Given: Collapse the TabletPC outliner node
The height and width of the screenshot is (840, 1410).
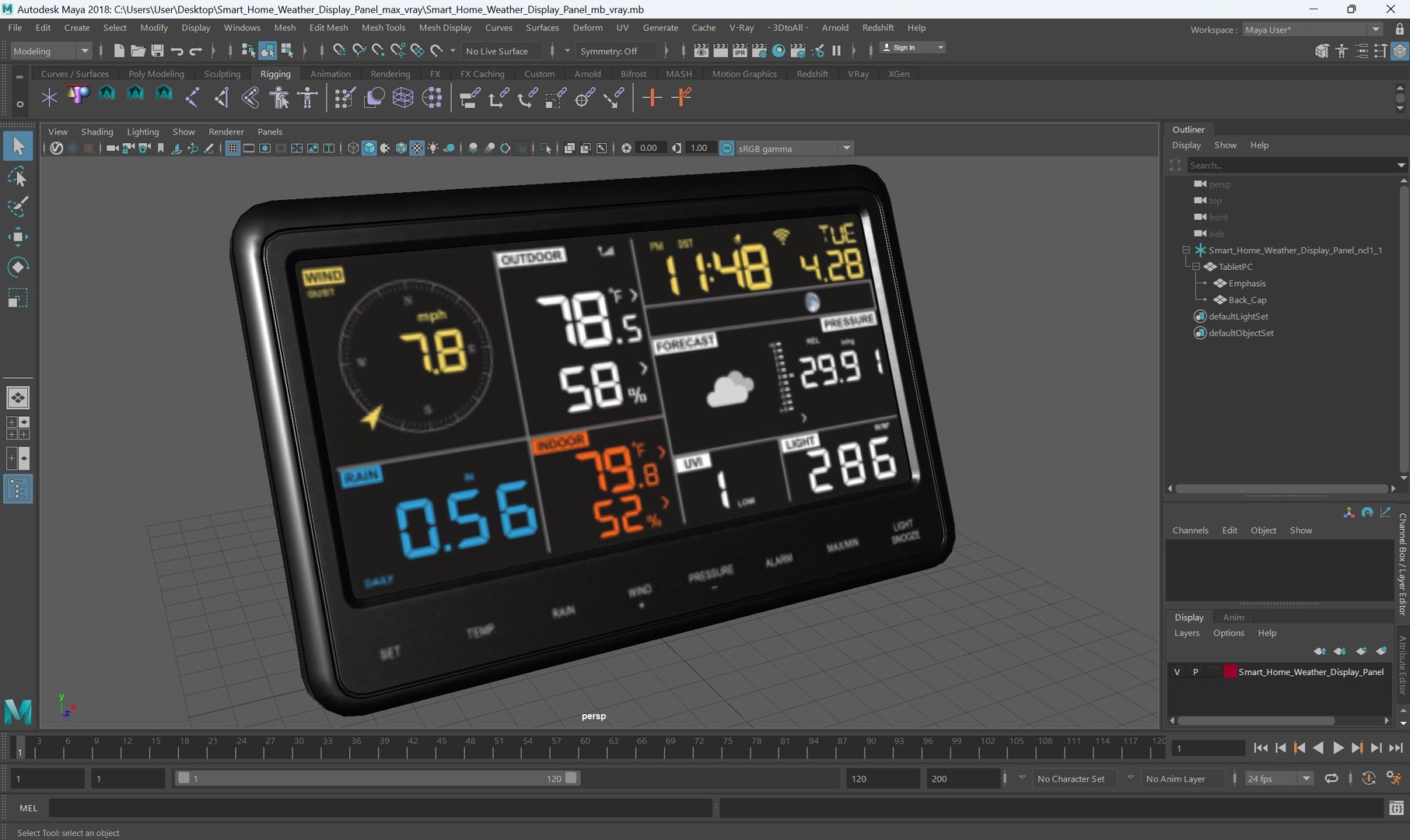Looking at the screenshot, I should click(x=1196, y=266).
